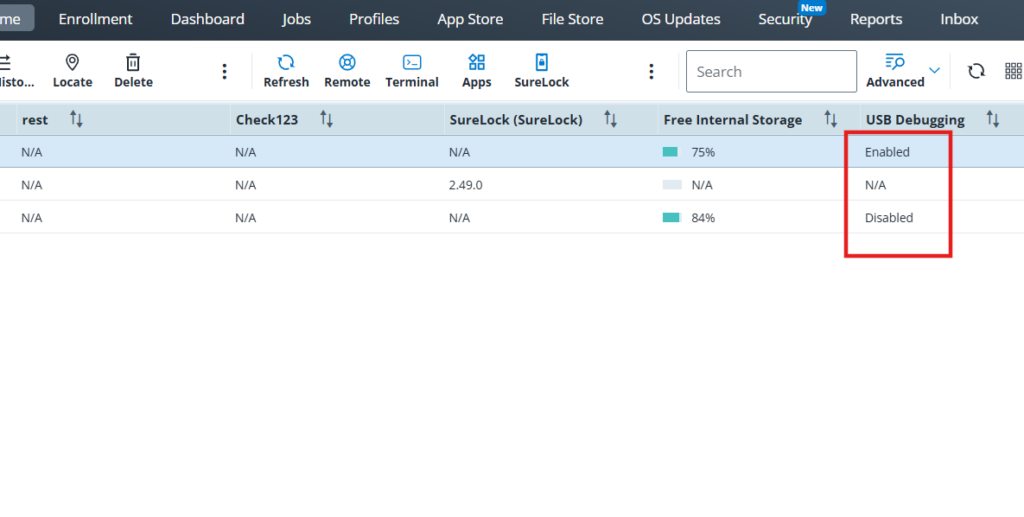Open the Terminal tool
The image size is (1024, 517).
tap(412, 63)
